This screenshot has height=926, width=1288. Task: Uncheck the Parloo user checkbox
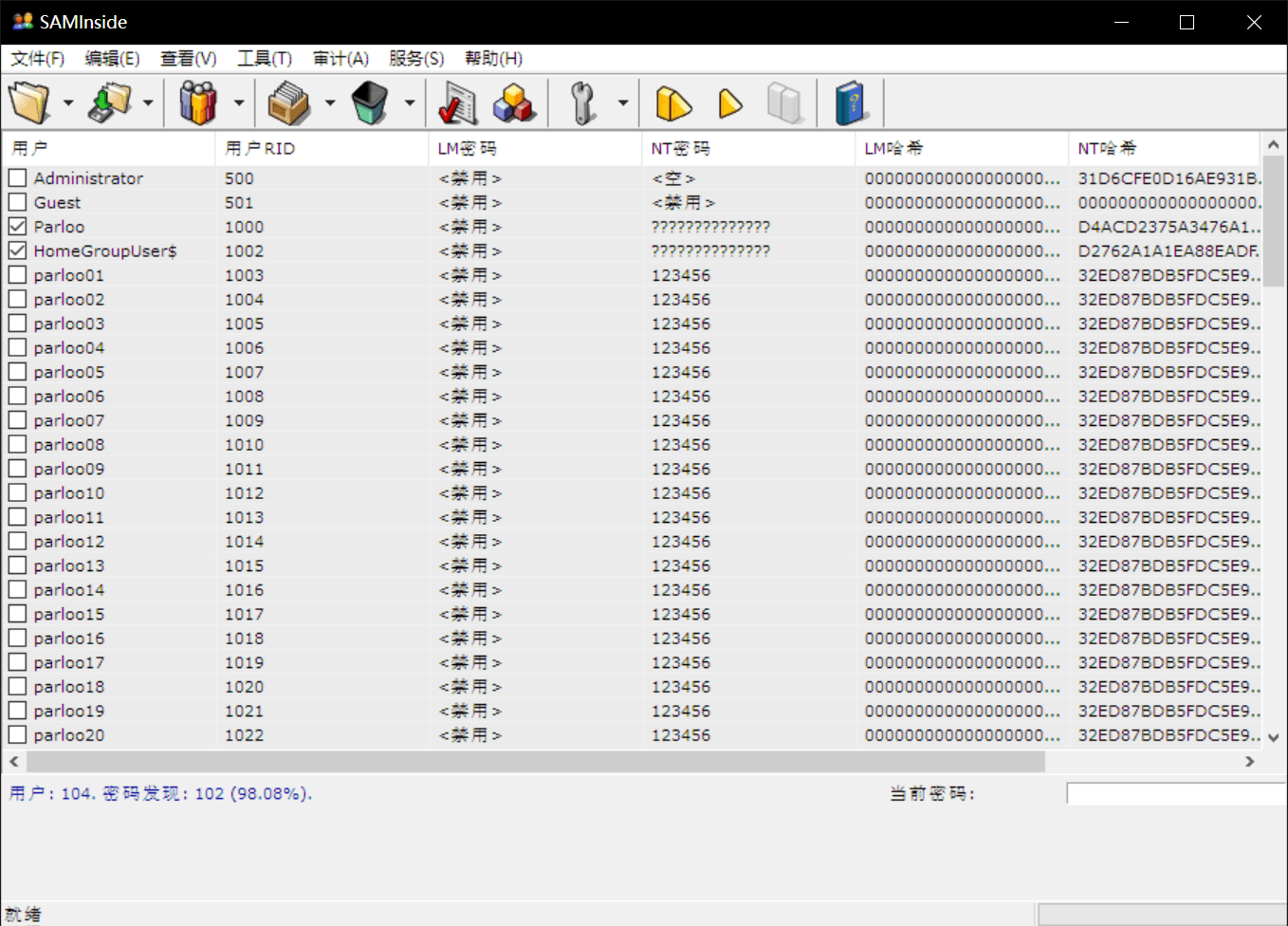(17, 226)
